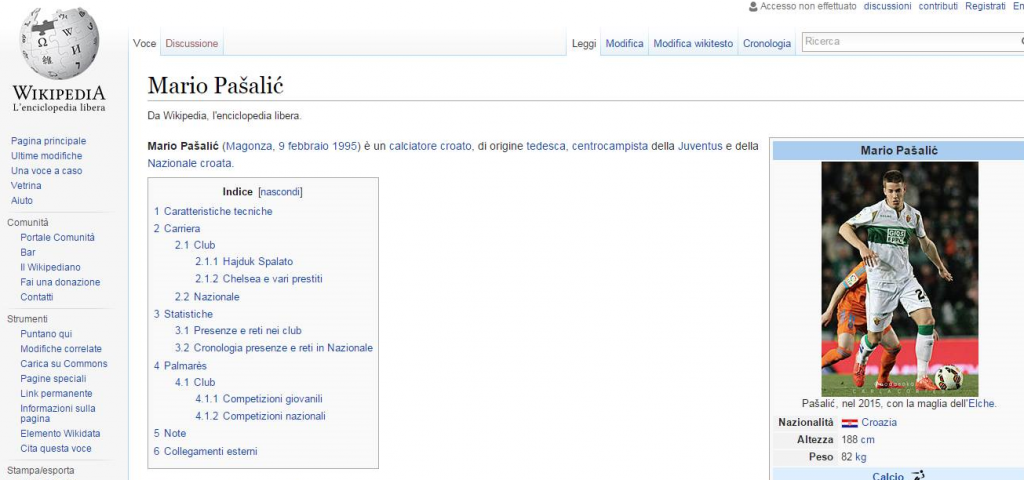The width and height of the screenshot is (1024, 480).
Task: Open the top bar discussioni link
Action: 887,6
